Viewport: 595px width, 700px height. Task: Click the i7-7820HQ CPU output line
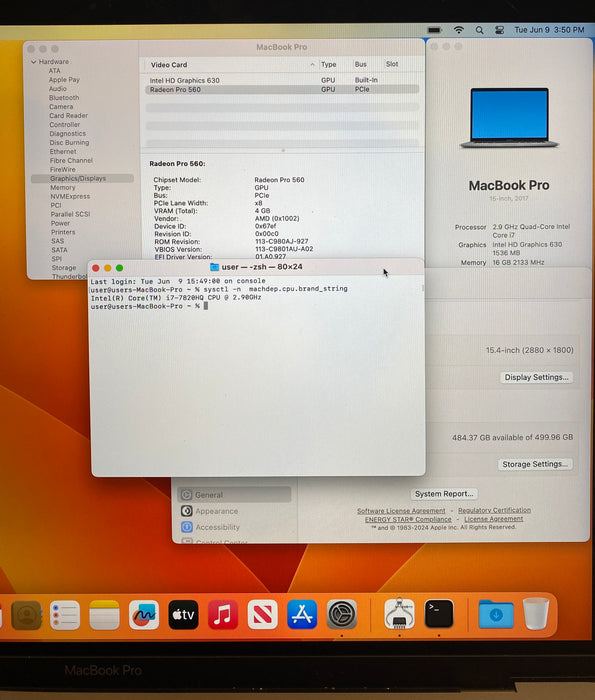[176, 297]
